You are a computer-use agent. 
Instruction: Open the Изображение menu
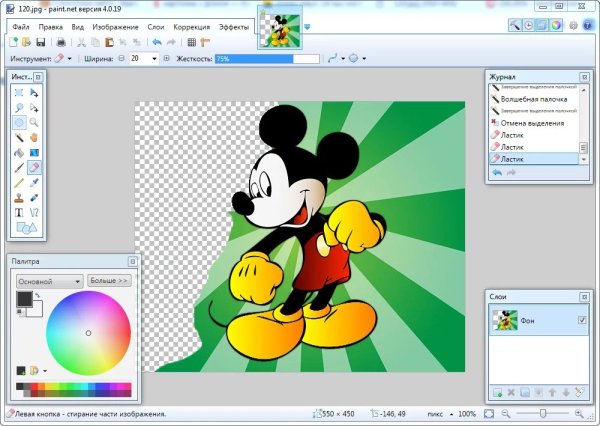pyautogui.click(x=116, y=27)
